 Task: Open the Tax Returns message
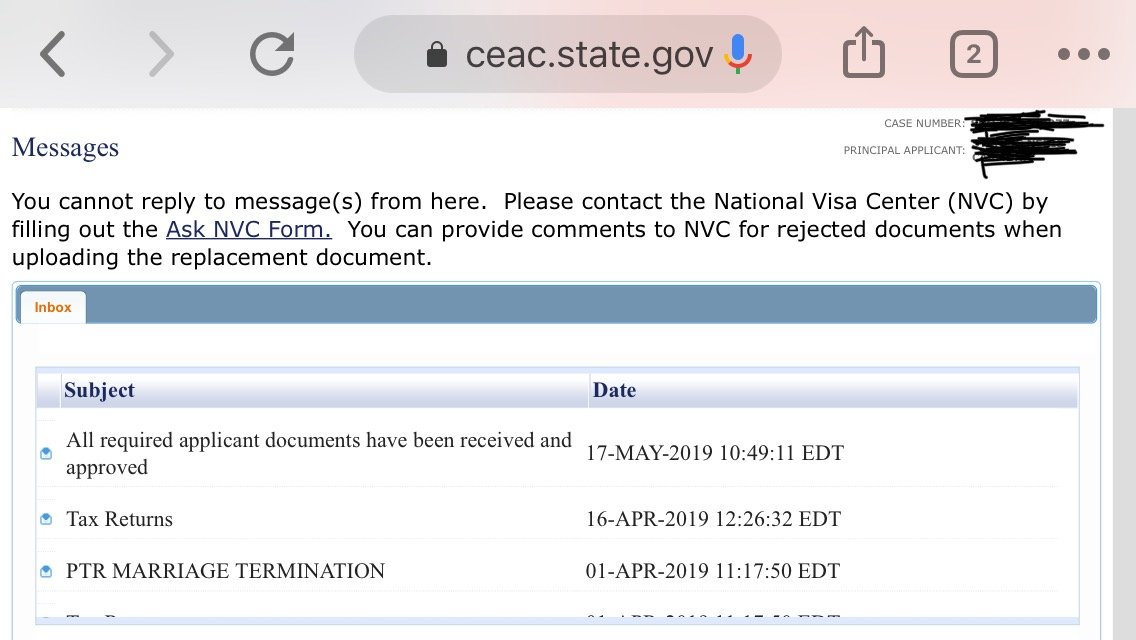[120, 519]
